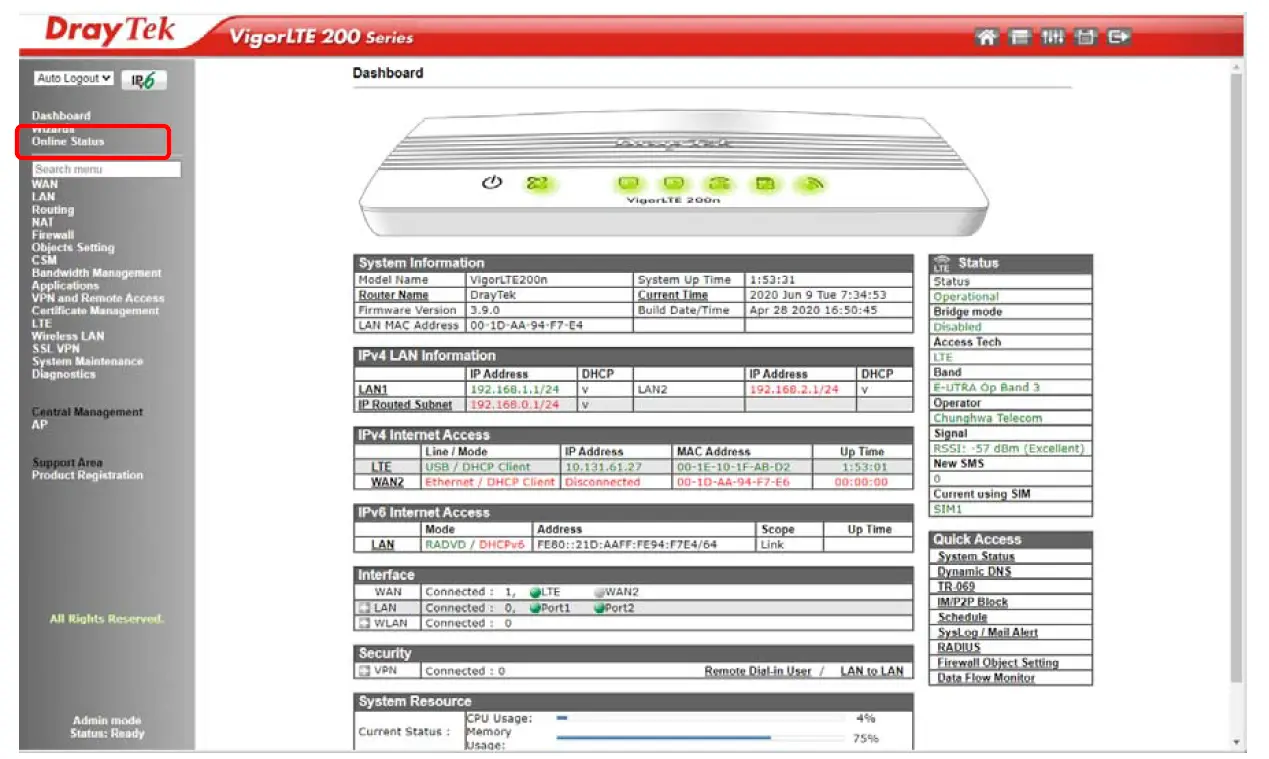The width and height of the screenshot is (1269, 759).
Task: Click the IP Routed Subnet link
Action: [405, 405]
